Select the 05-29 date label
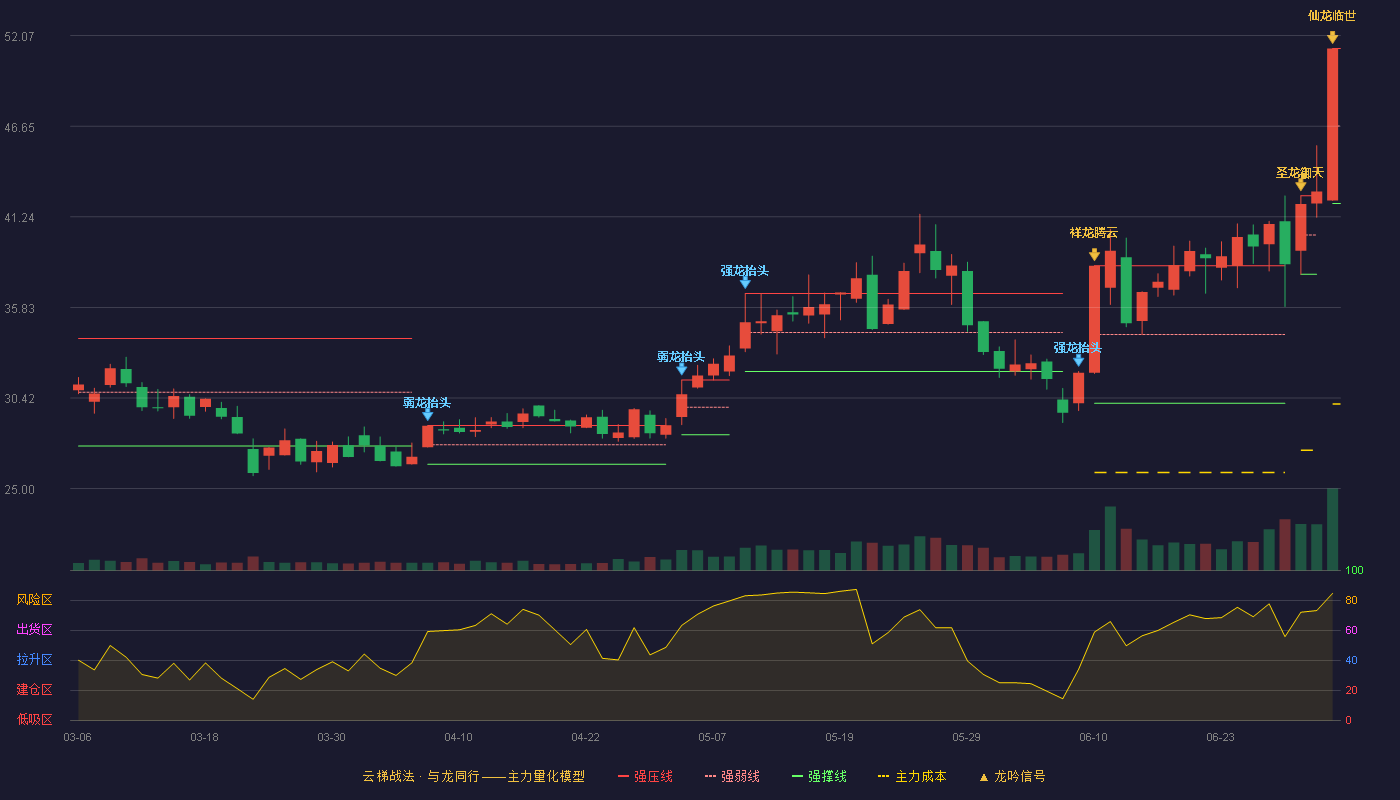 click(x=966, y=737)
